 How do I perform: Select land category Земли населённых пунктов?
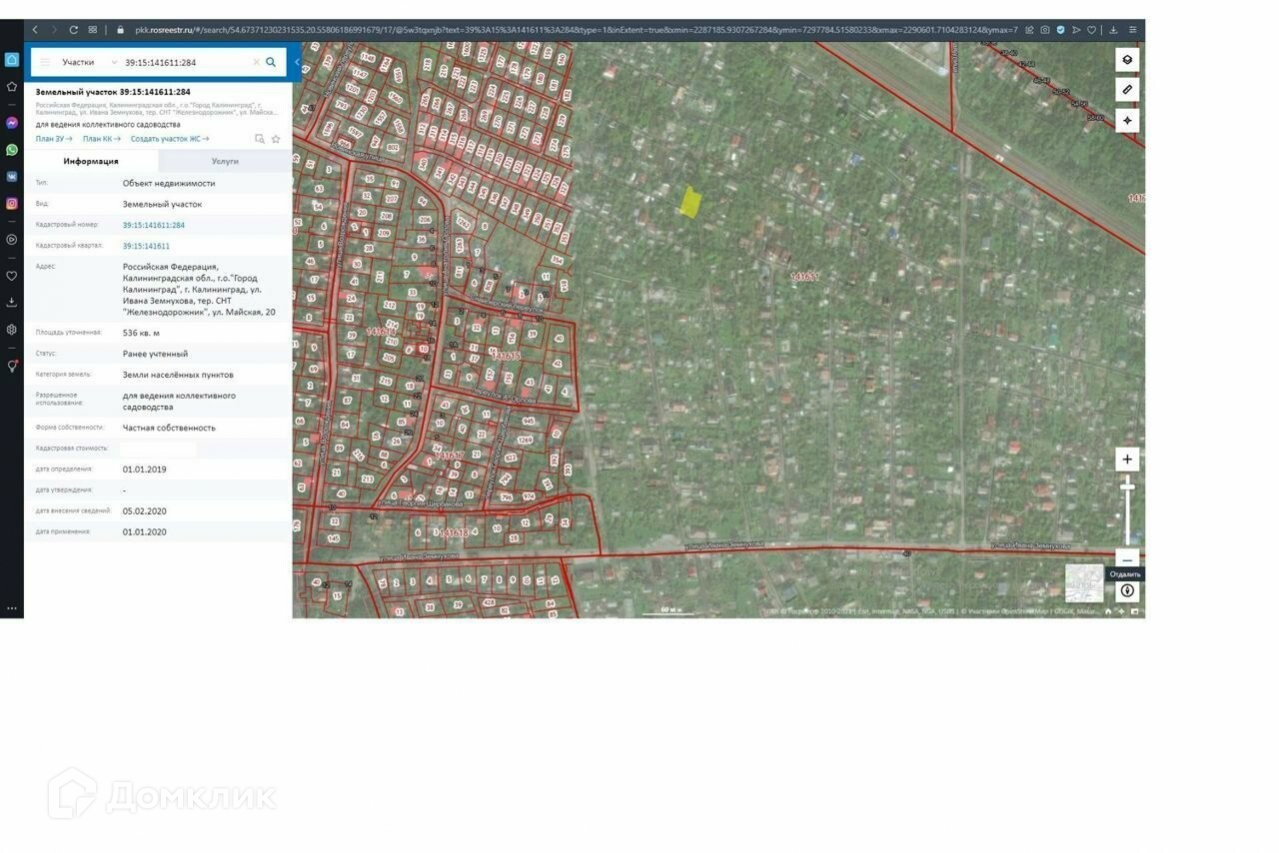178,375
